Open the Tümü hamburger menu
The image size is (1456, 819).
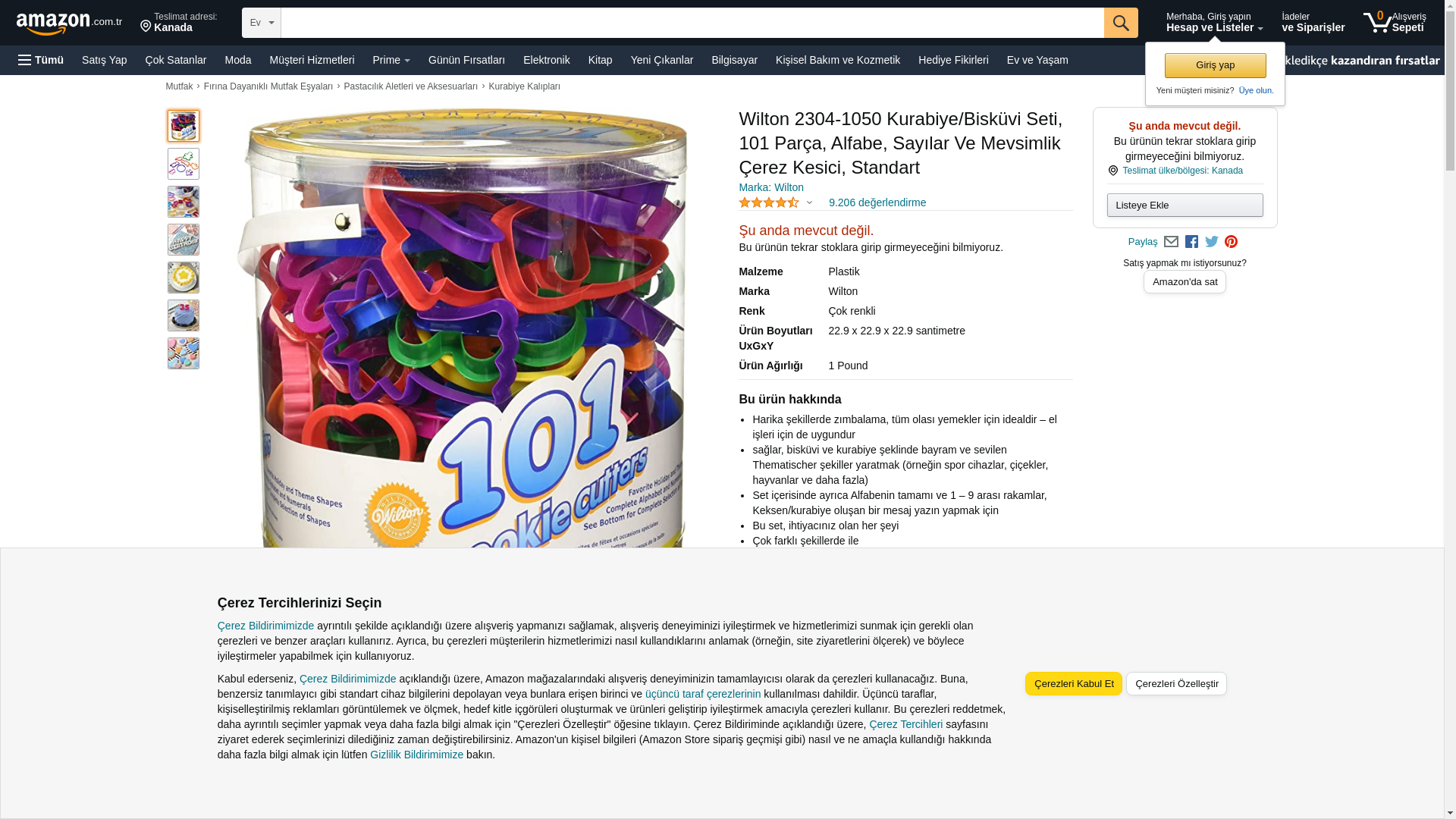(x=41, y=60)
